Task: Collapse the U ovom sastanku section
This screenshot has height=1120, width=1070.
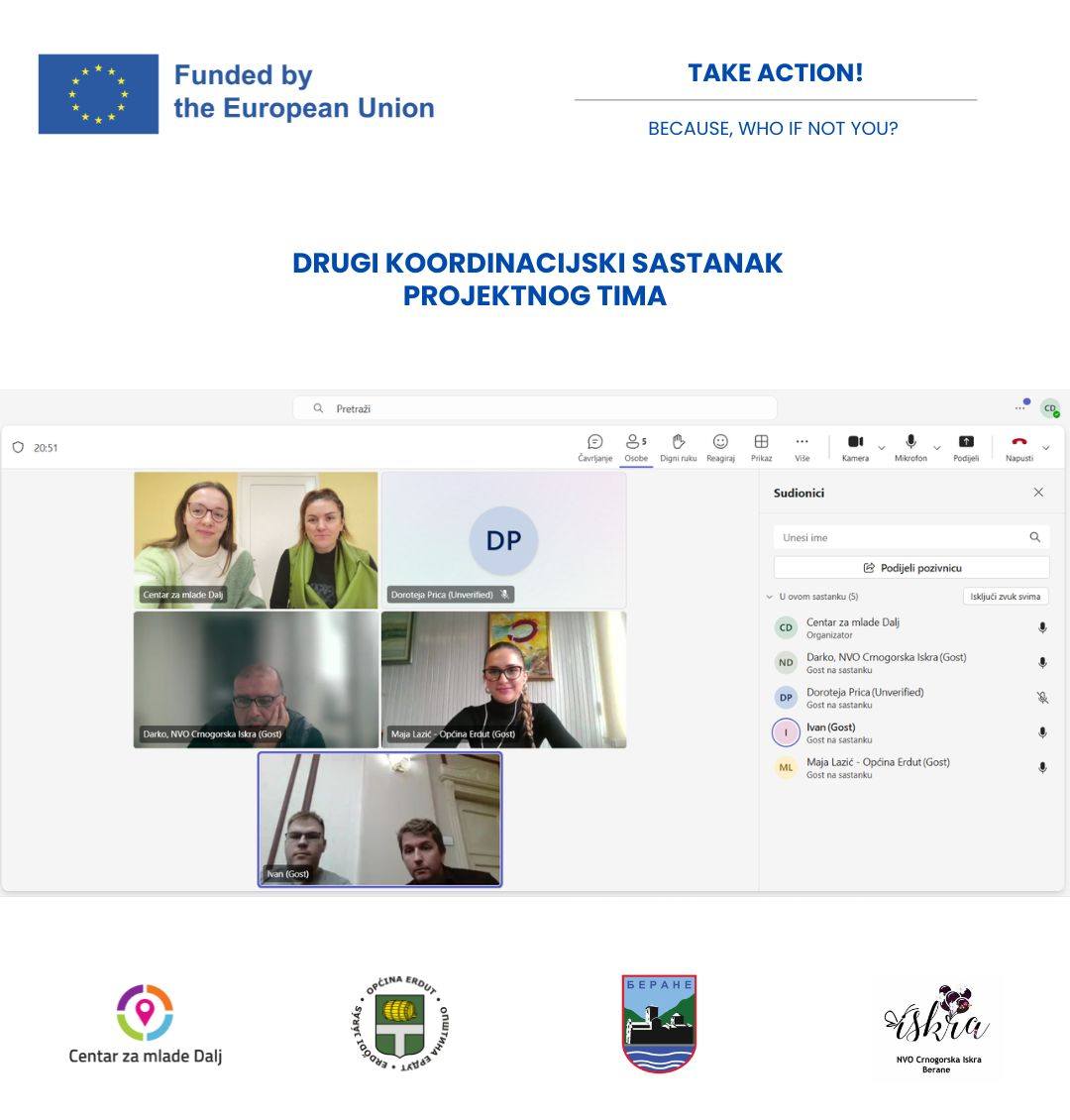Action: click(770, 597)
